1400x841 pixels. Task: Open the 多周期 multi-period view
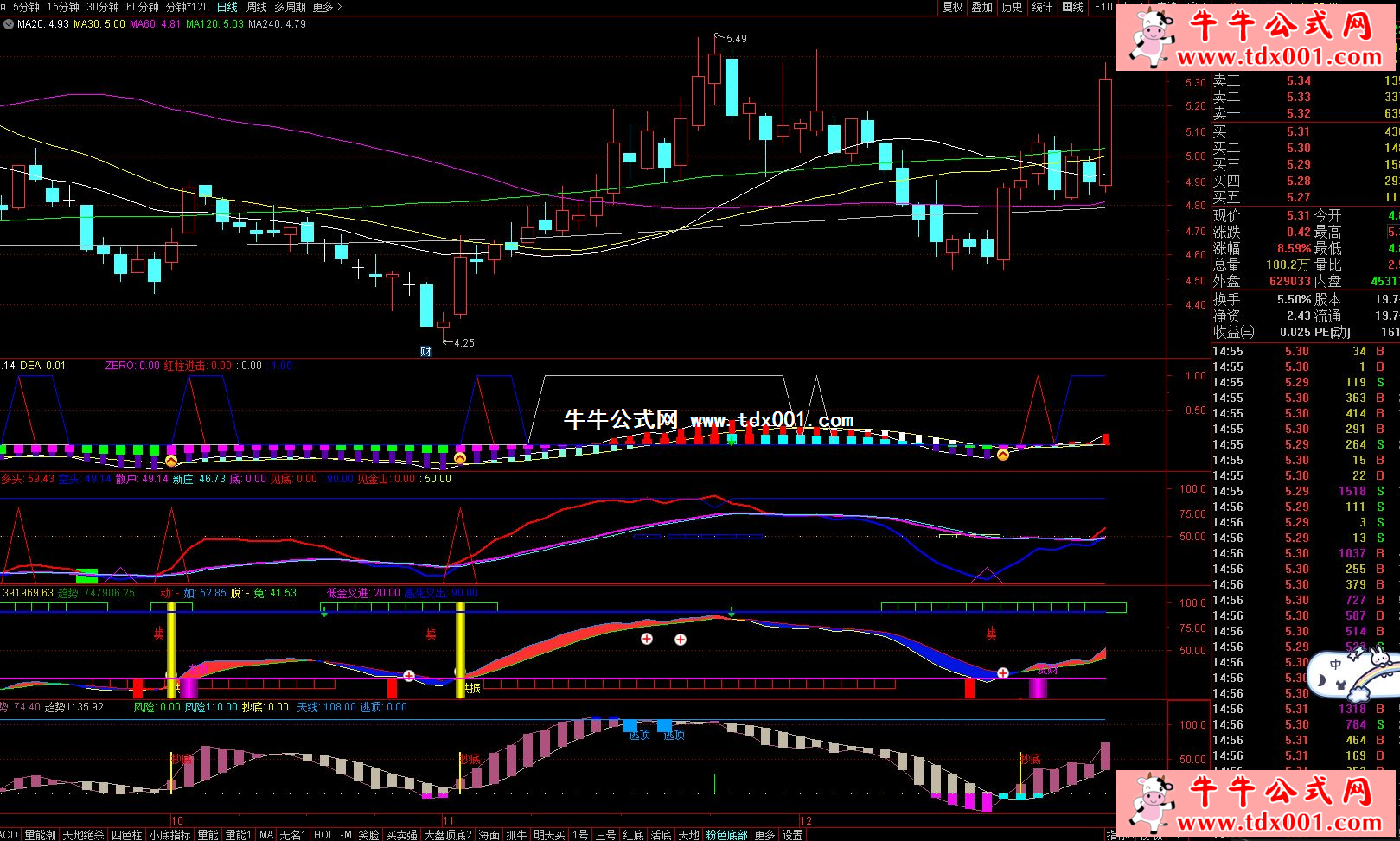[x=291, y=7]
